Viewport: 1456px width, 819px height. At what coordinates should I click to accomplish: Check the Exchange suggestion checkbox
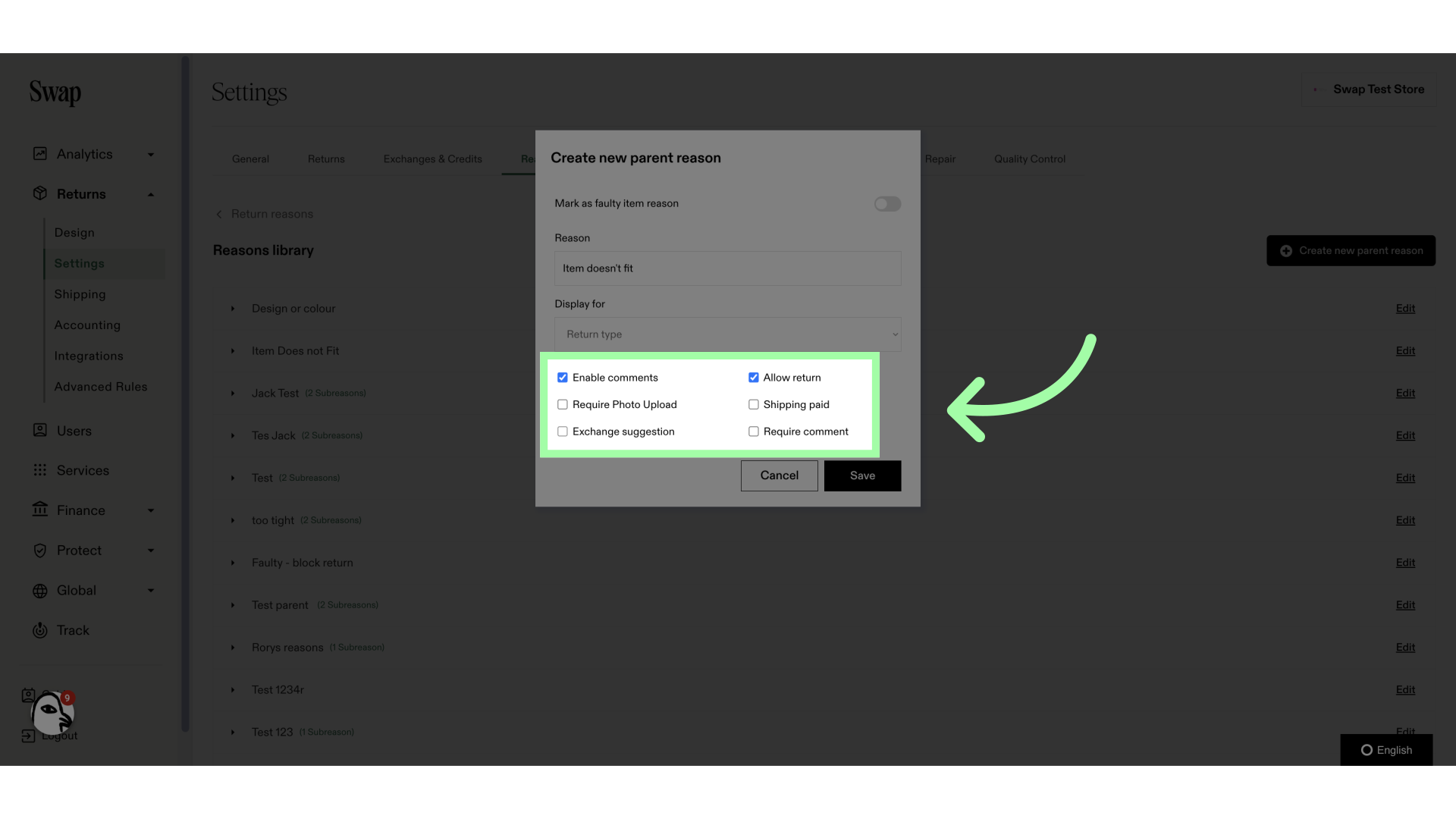(563, 431)
